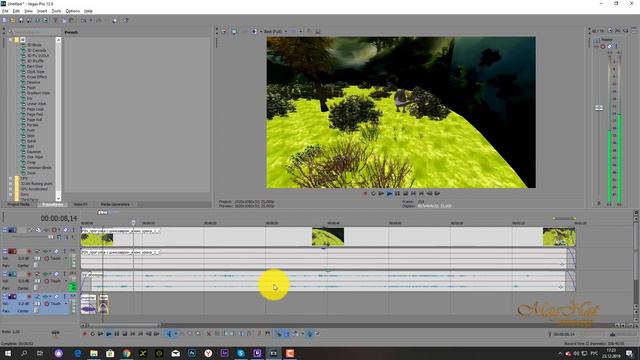
Task: Click the Split event icon
Action: tap(241, 334)
